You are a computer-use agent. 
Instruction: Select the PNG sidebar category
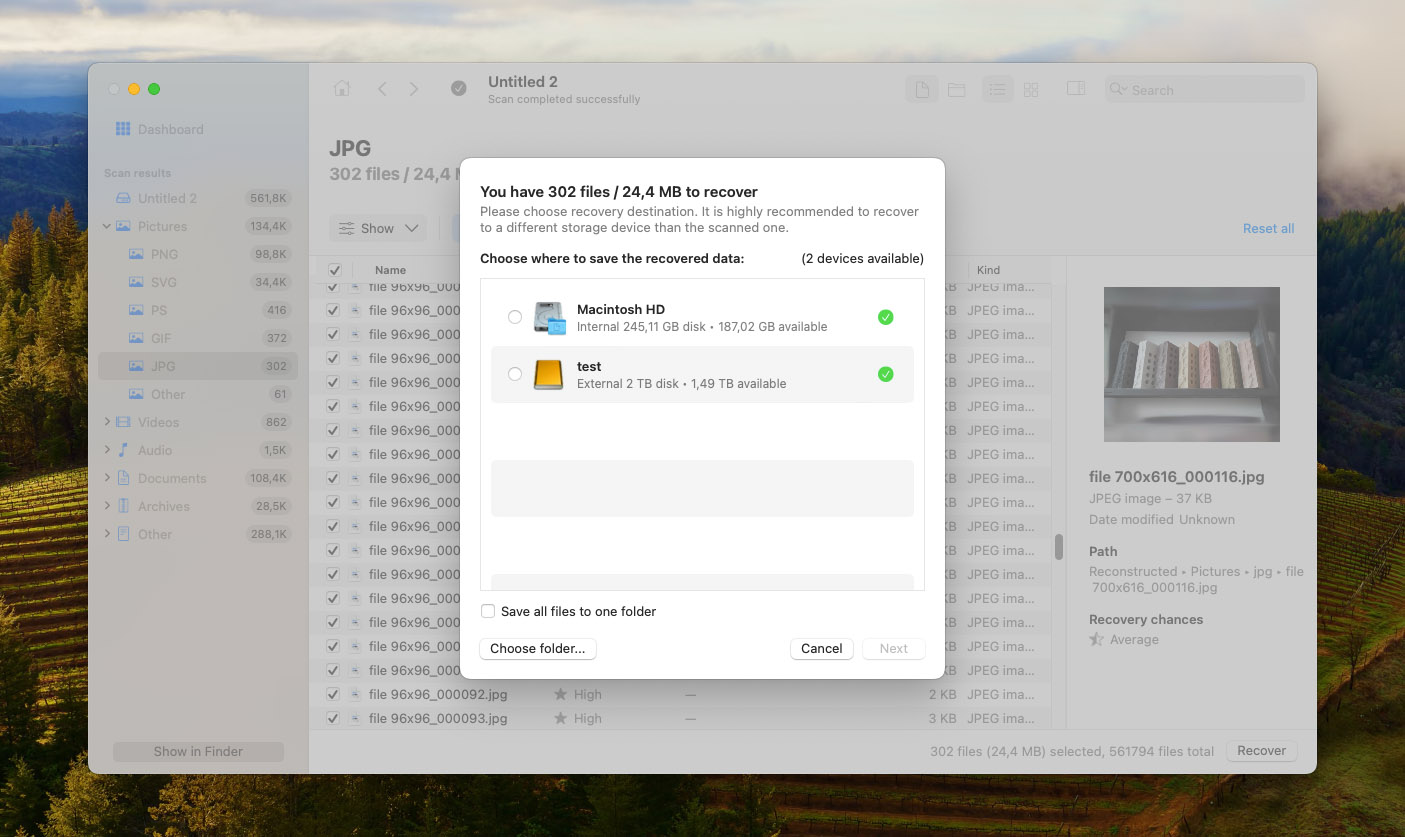(x=164, y=254)
